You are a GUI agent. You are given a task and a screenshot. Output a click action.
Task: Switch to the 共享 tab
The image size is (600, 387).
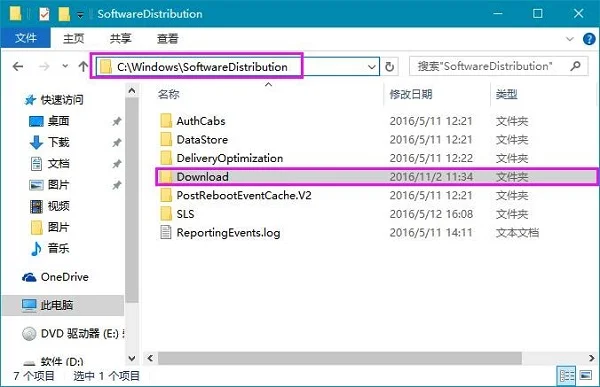[x=120, y=38]
